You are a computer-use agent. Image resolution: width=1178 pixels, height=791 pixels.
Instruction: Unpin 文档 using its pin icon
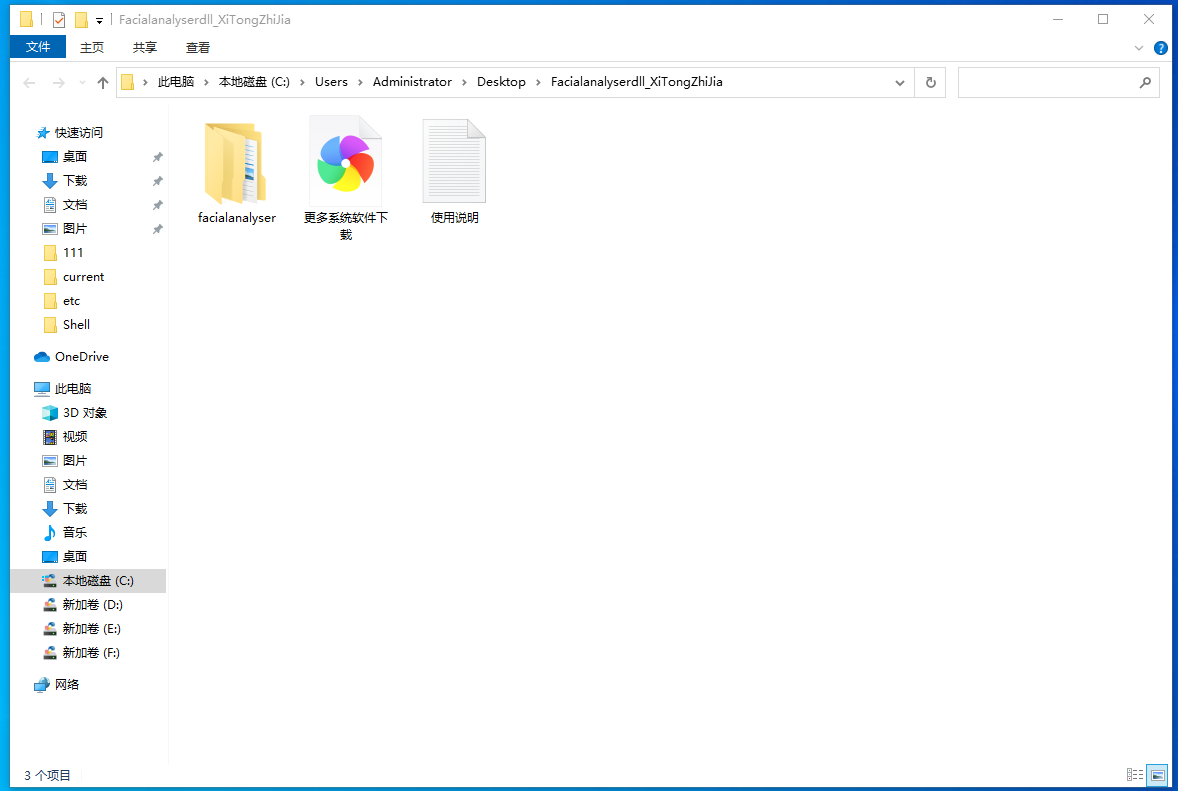coord(157,205)
